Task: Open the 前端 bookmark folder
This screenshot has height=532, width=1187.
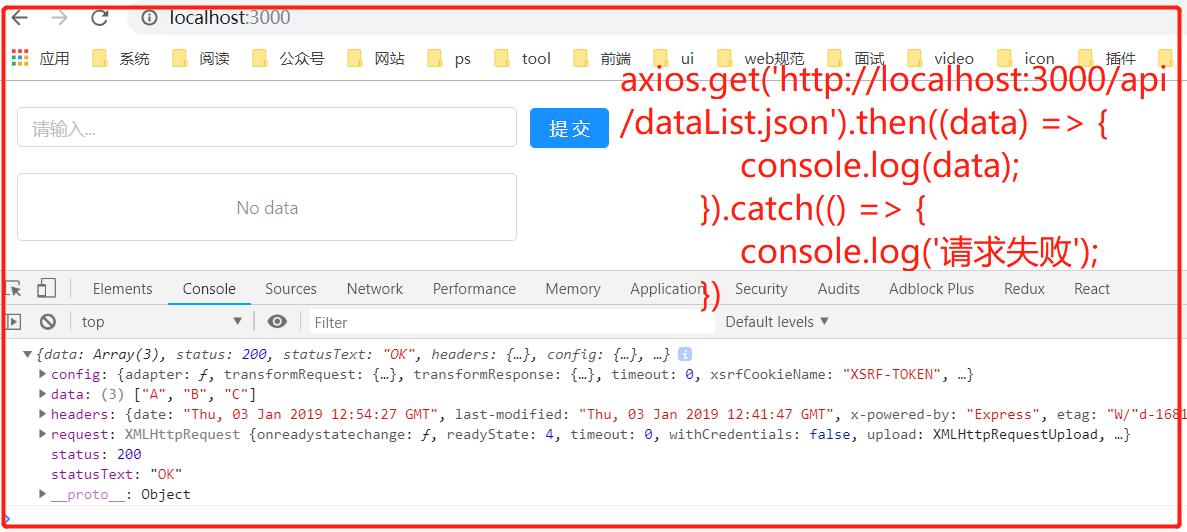Action: click(602, 58)
